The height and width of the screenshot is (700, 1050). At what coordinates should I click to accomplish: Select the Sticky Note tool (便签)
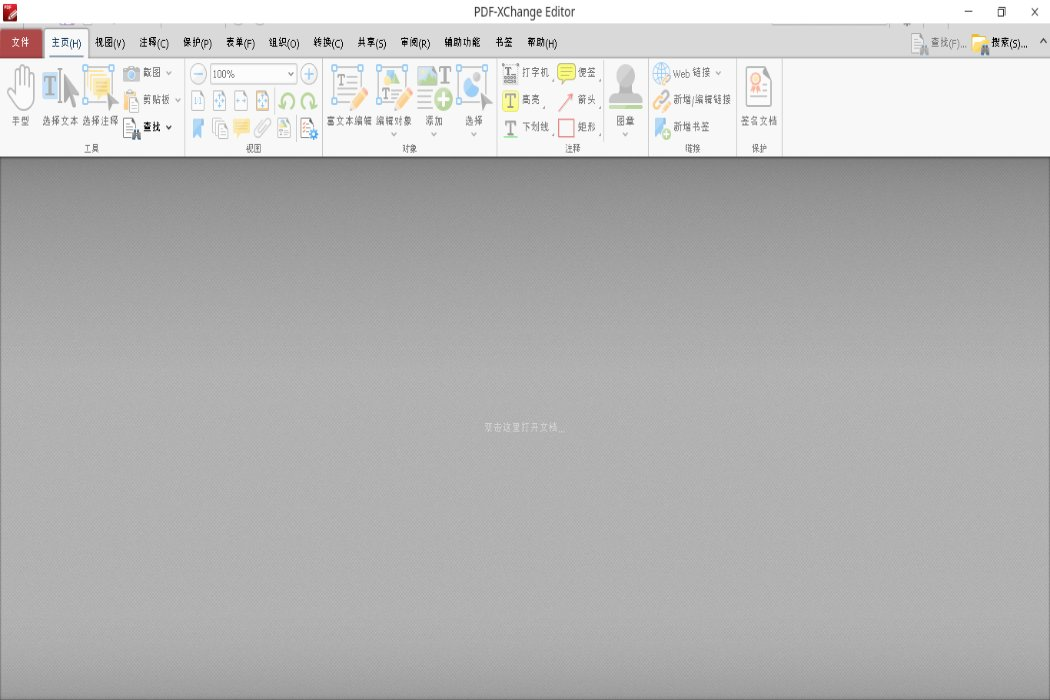click(x=578, y=73)
